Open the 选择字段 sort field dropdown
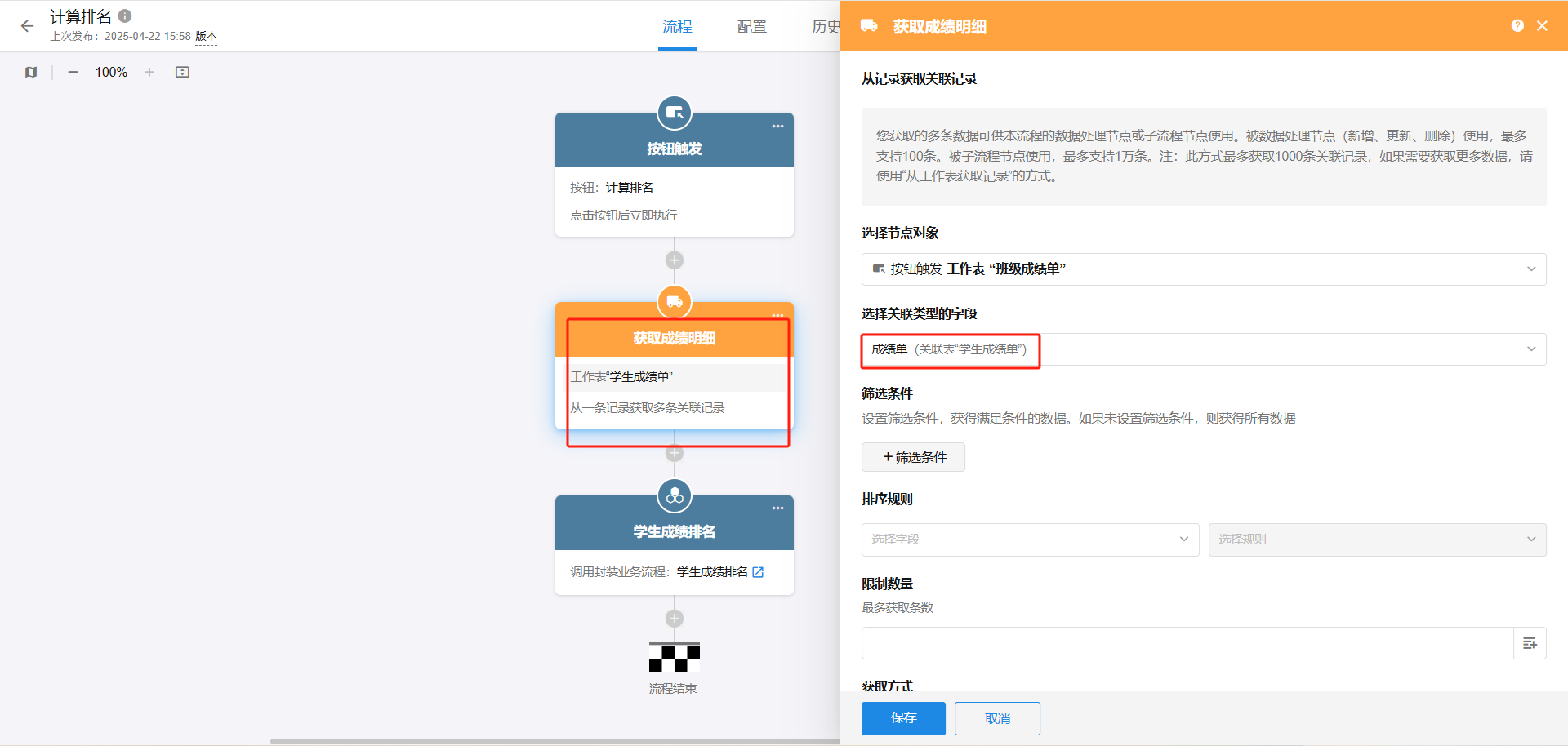The image size is (1568, 746). pos(1030,540)
